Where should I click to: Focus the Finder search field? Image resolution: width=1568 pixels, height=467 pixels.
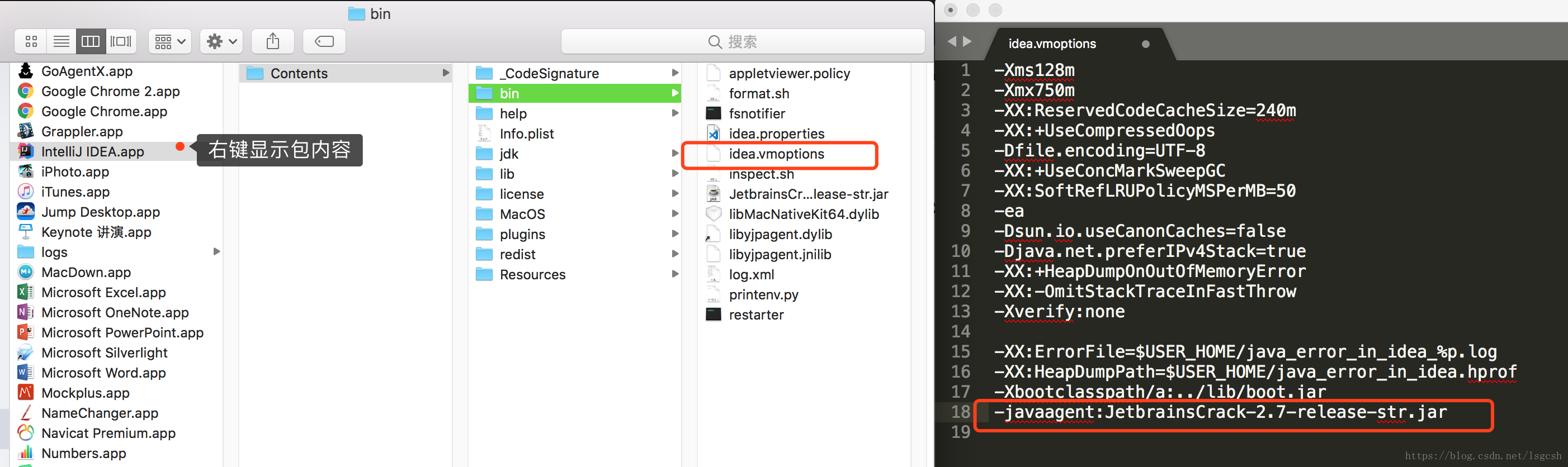click(743, 41)
